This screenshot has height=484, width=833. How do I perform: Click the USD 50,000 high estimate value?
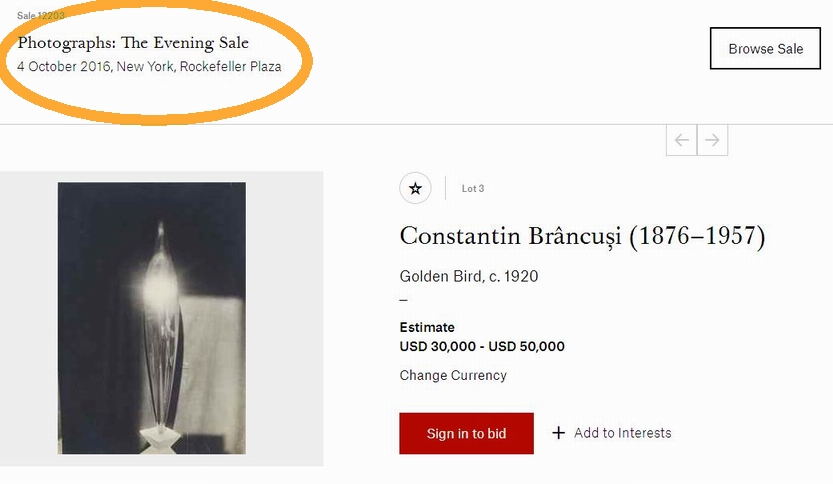click(526, 346)
